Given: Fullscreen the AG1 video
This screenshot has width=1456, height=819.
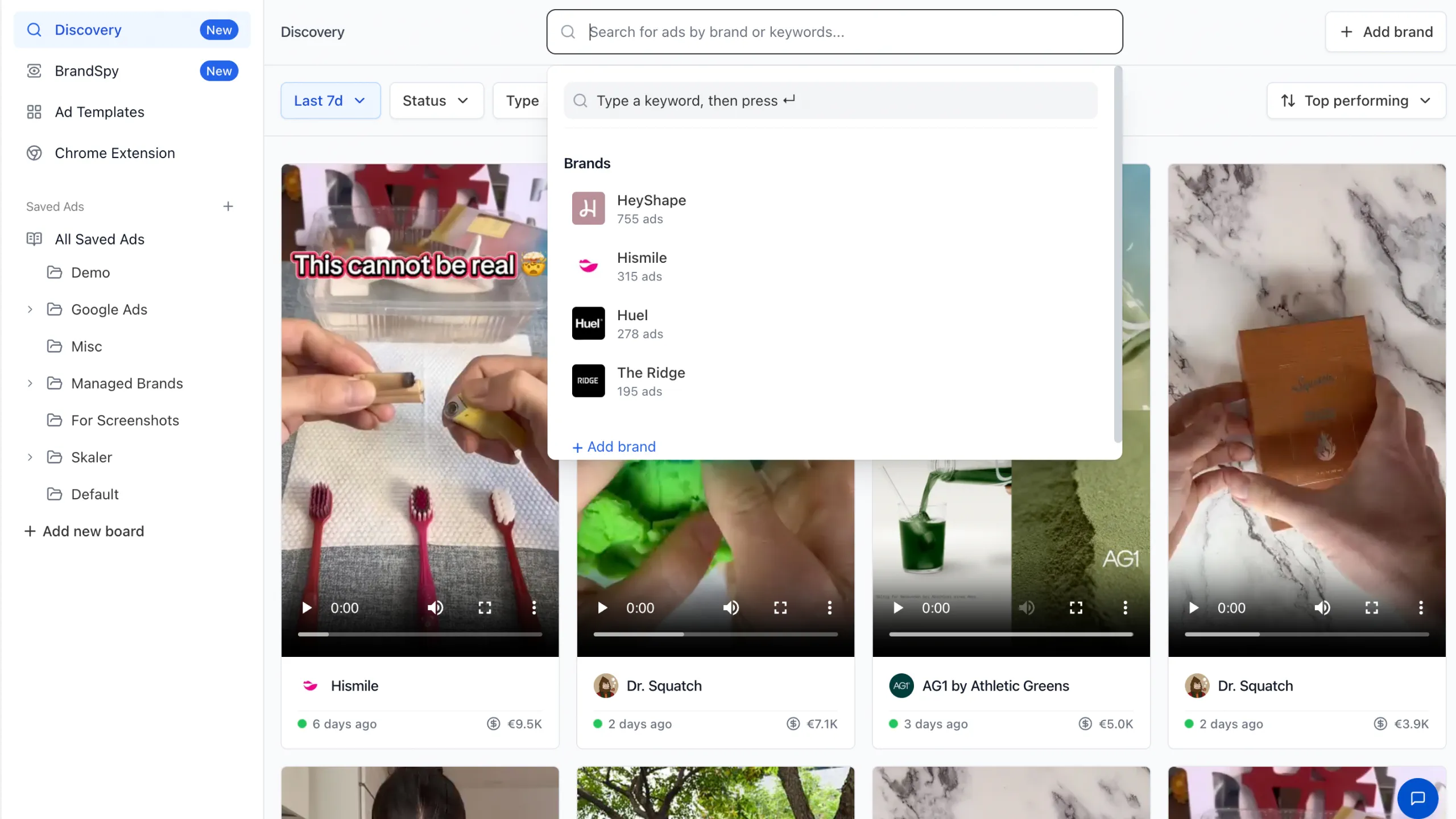Looking at the screenshot, I should coord(1076,608).
